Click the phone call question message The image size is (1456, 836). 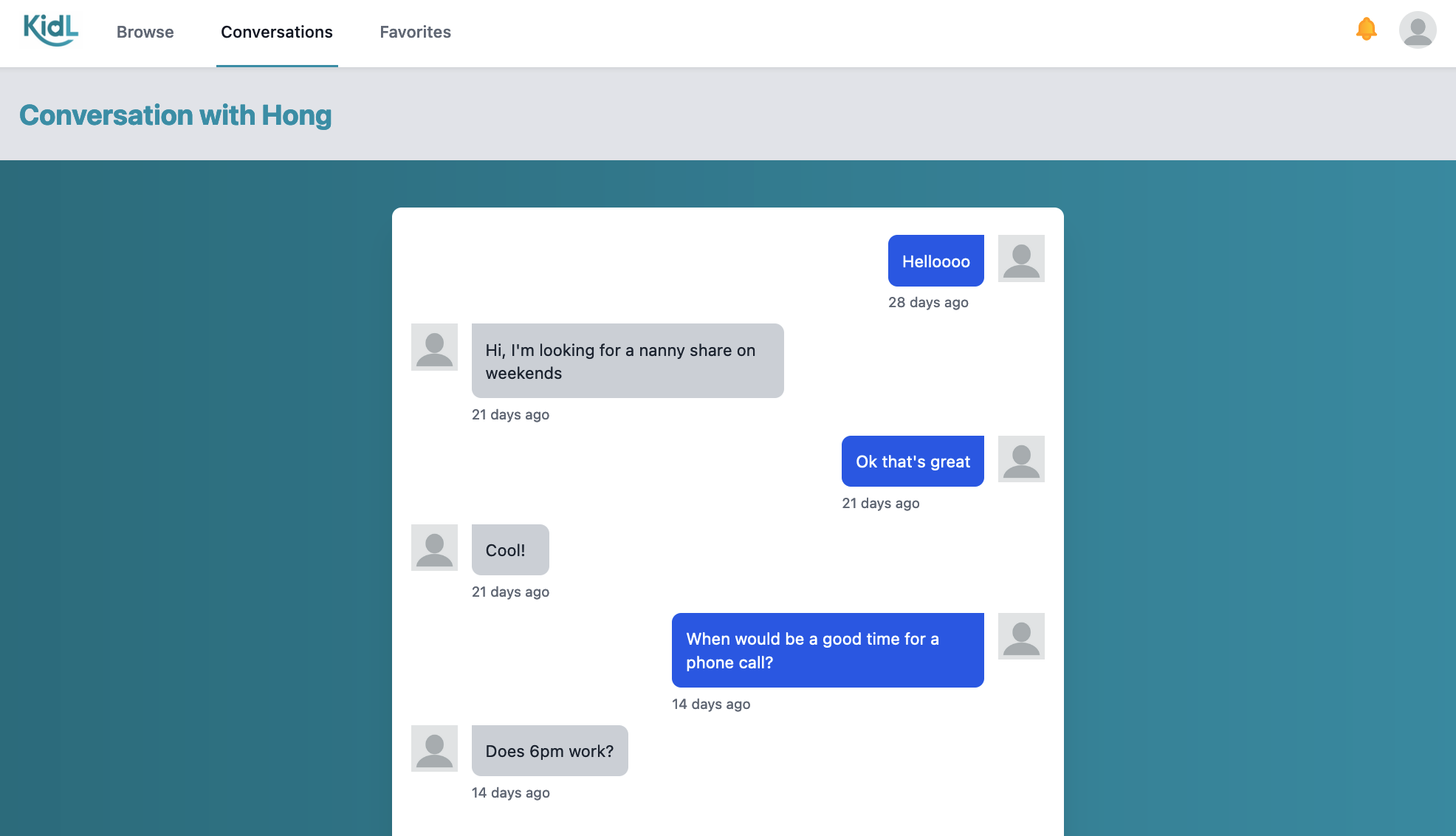[827, 651]
